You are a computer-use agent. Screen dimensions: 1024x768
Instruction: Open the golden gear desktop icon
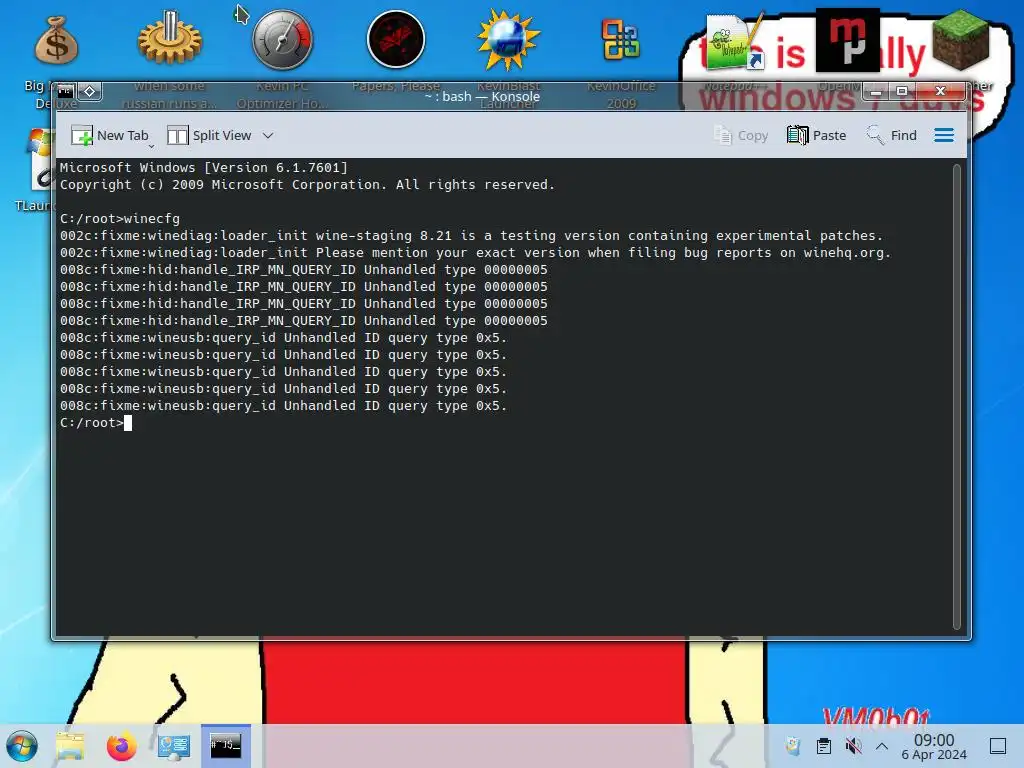(x=170, y=39)
